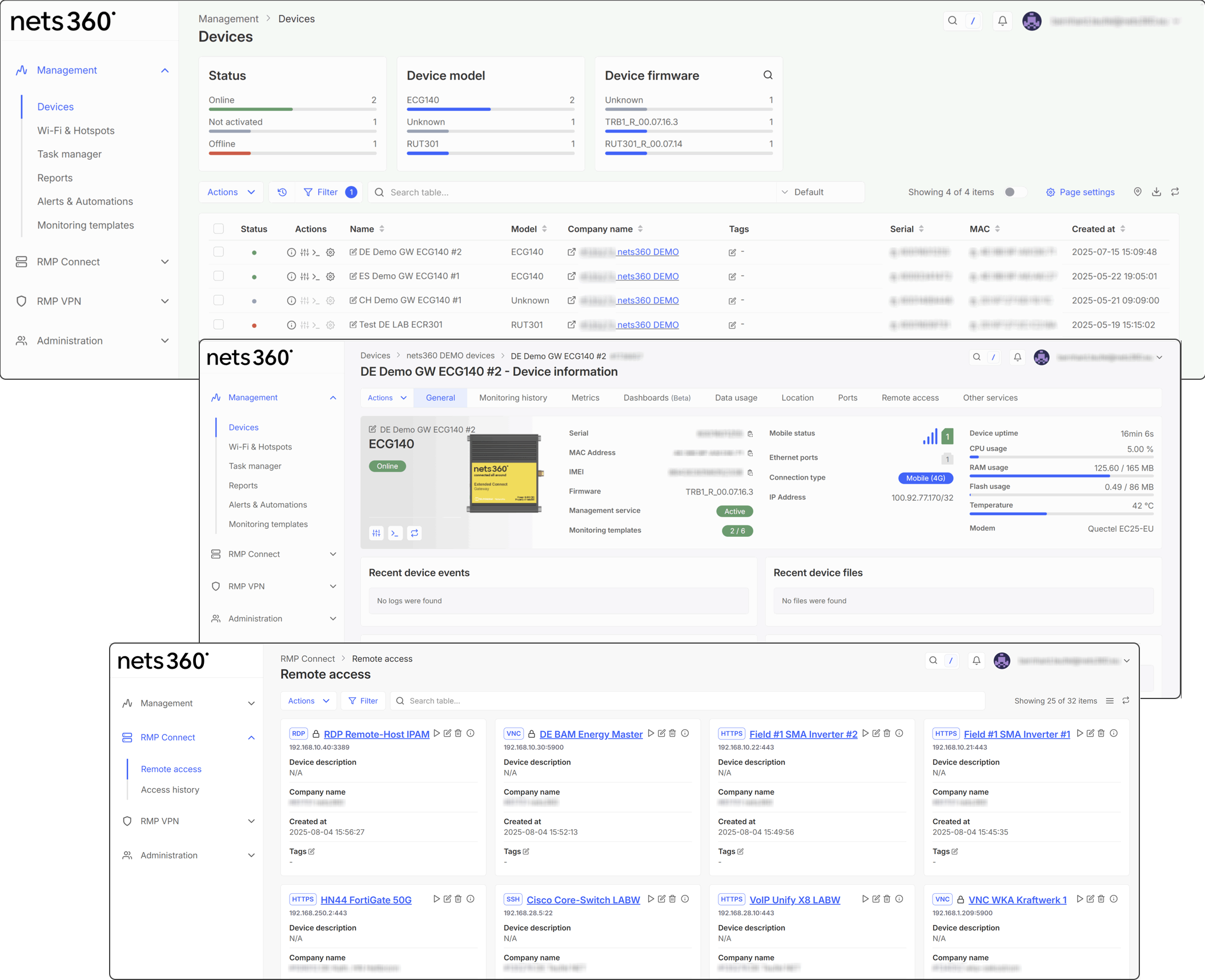Switch to the Monitoring history tab
This screenshot has height=980, width=1205.
click(513, 398)
